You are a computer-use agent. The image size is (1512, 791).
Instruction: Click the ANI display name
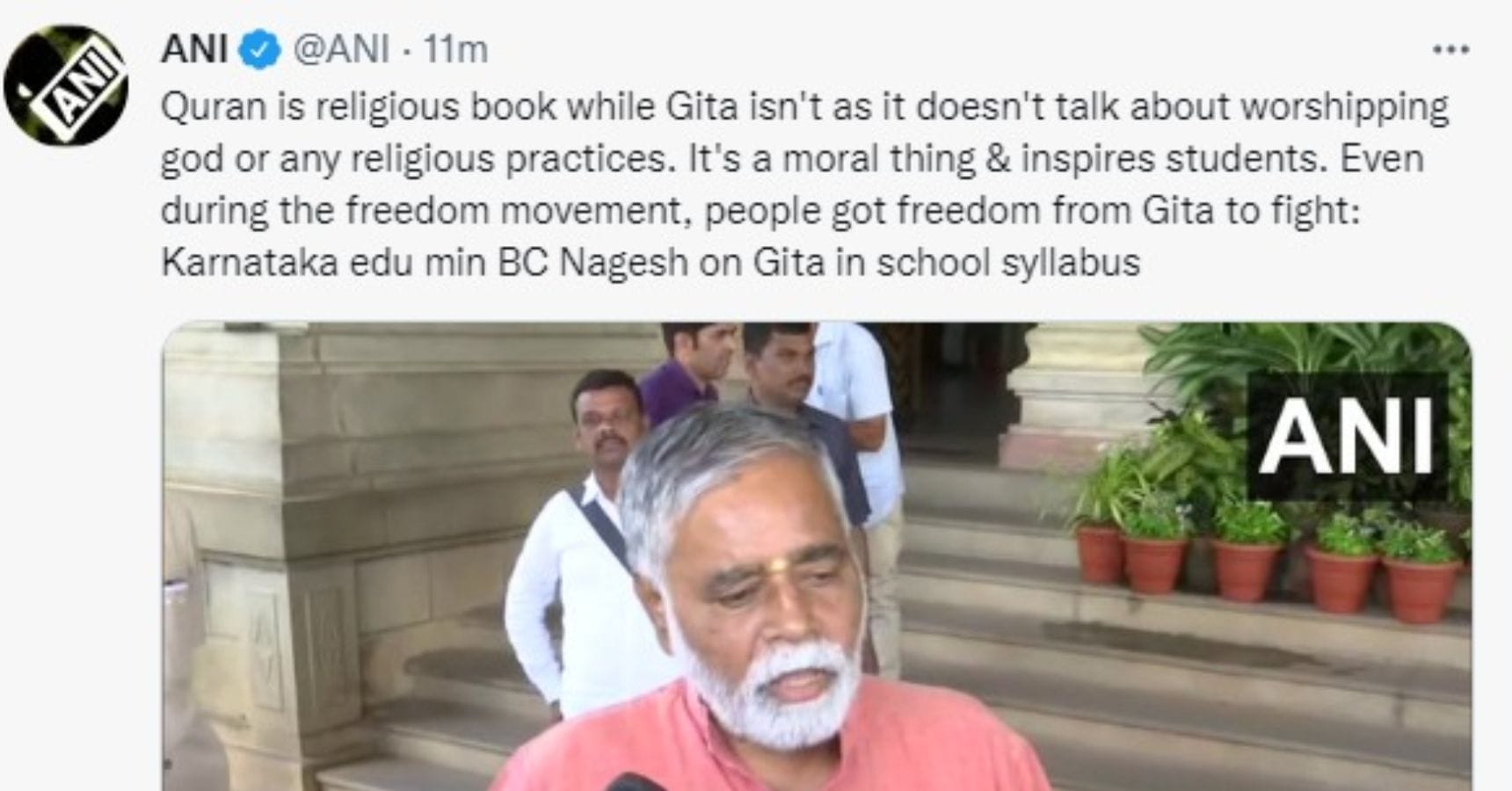click(x=194, y=50)
